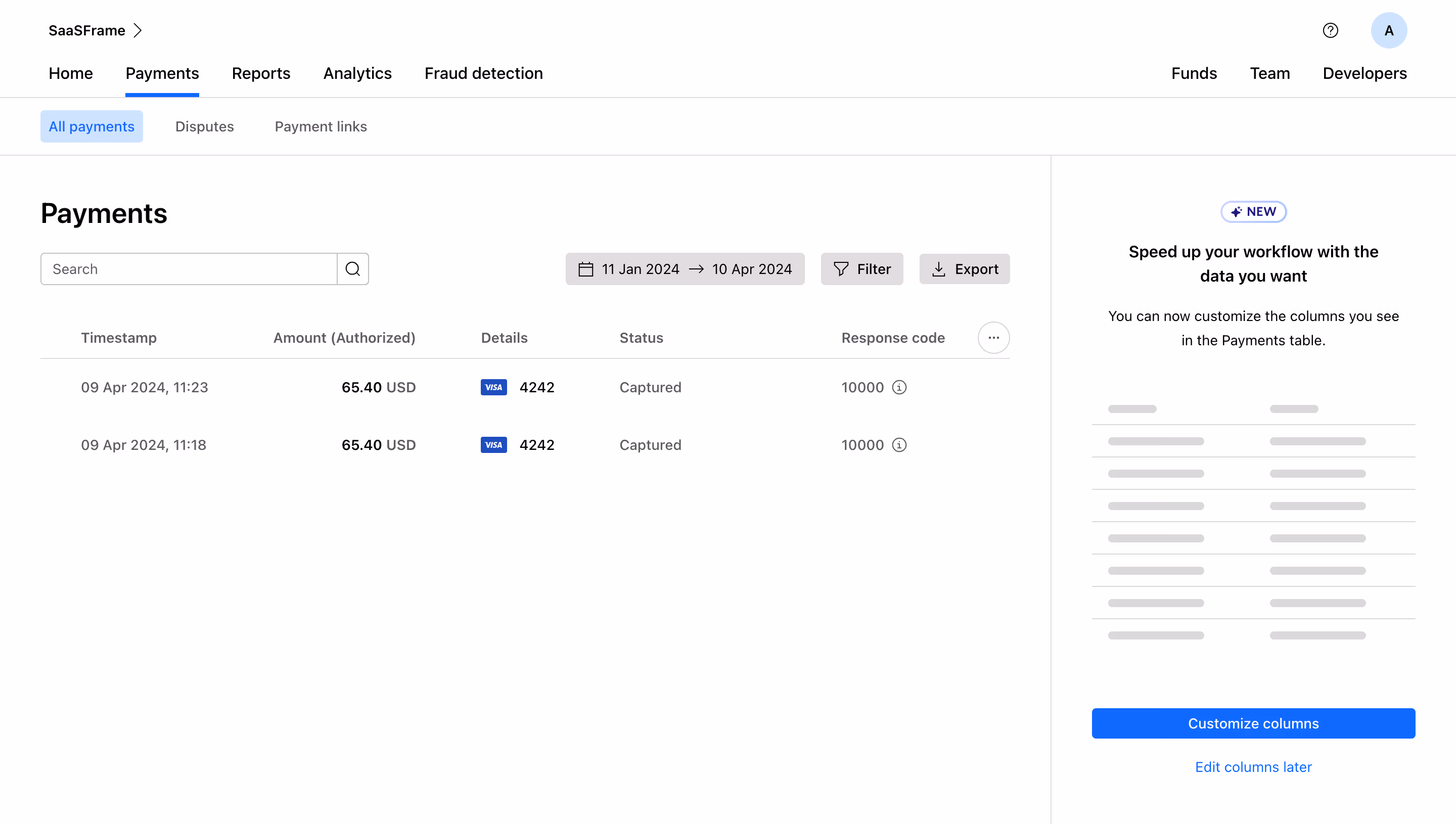This screenshot has width=1456, height=824.
Task: Click Captured status in 11:23 row
Action: (x=650, y=388)
